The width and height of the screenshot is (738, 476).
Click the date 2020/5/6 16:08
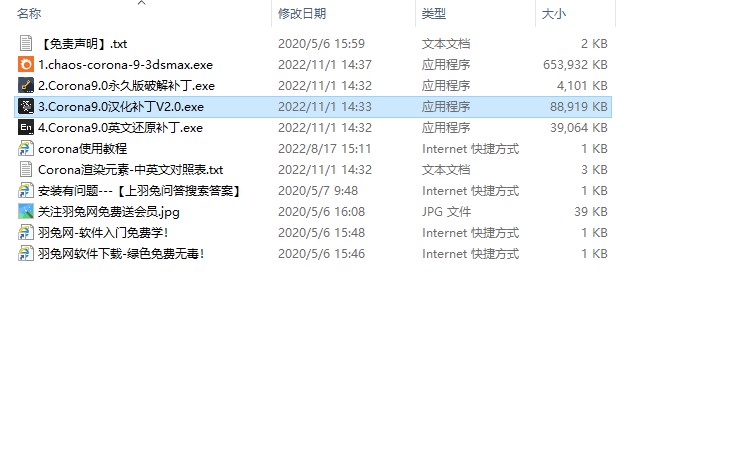321,212
